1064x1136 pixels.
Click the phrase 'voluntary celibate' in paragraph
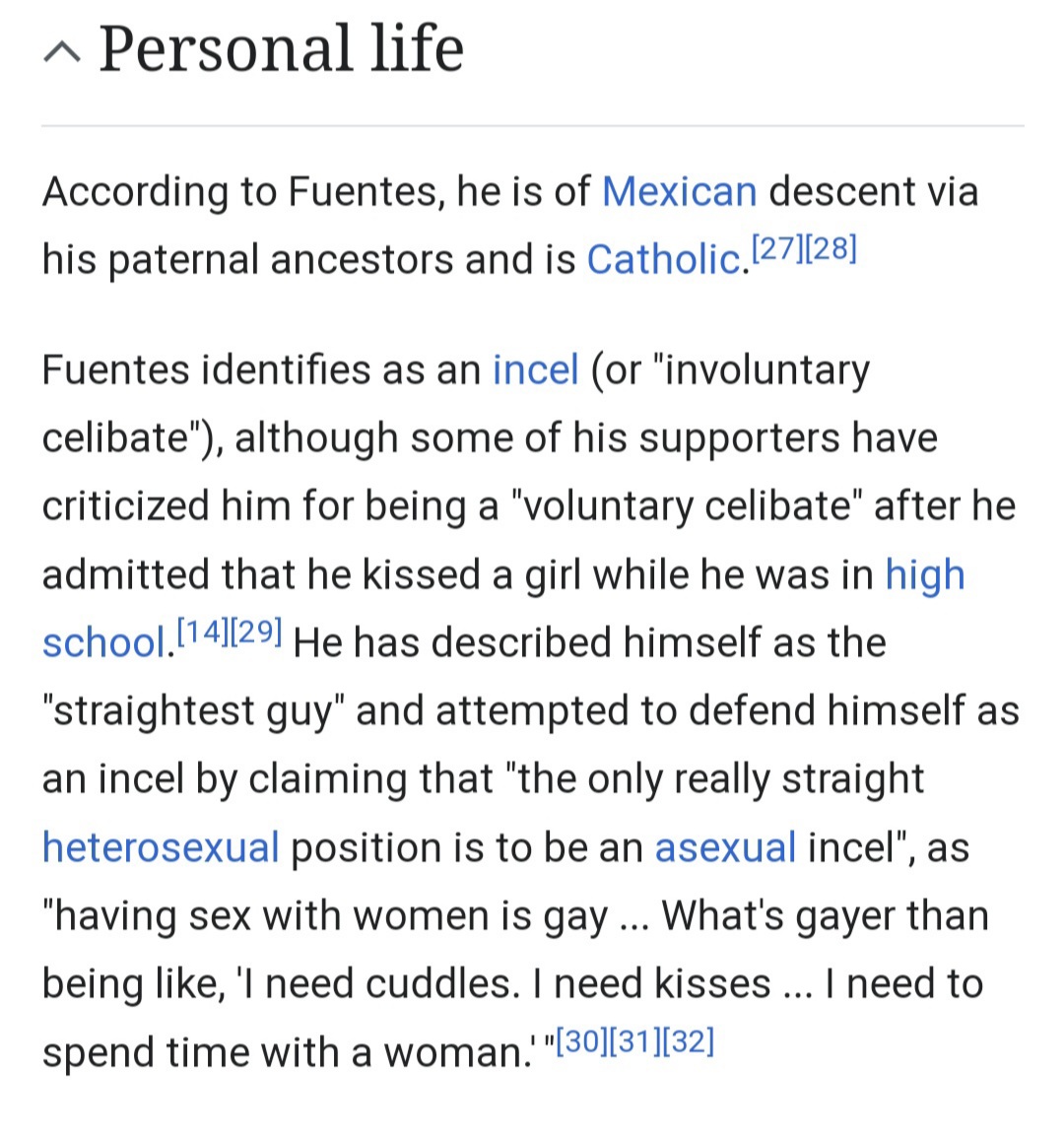(687, 506)
